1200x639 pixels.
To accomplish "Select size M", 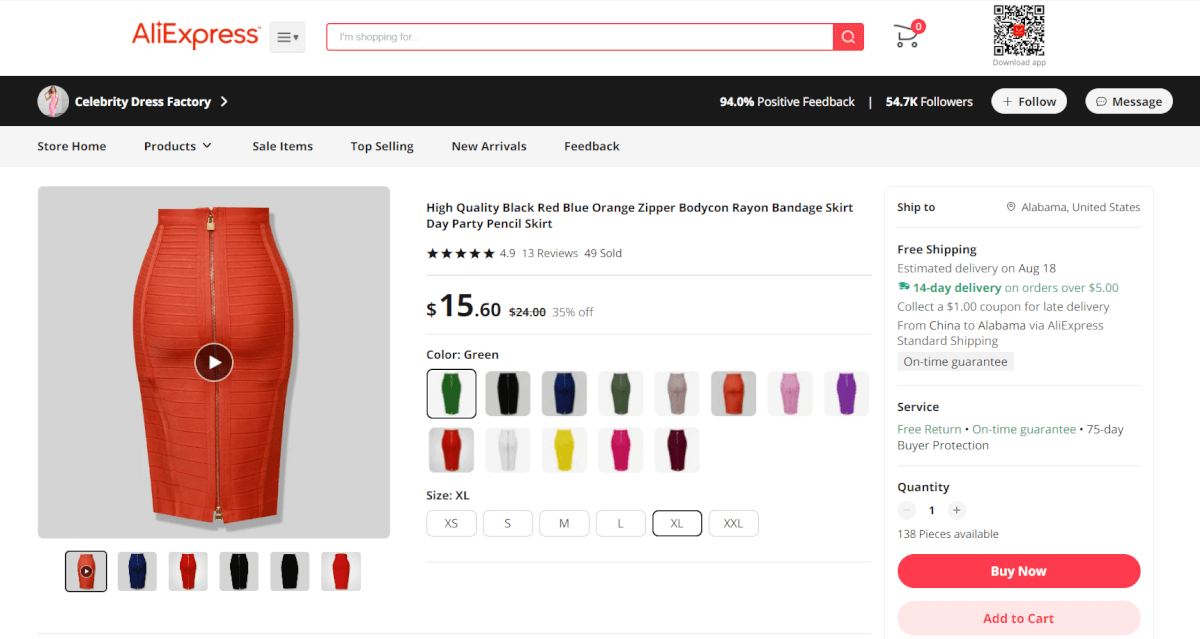I will click(564, 523).
